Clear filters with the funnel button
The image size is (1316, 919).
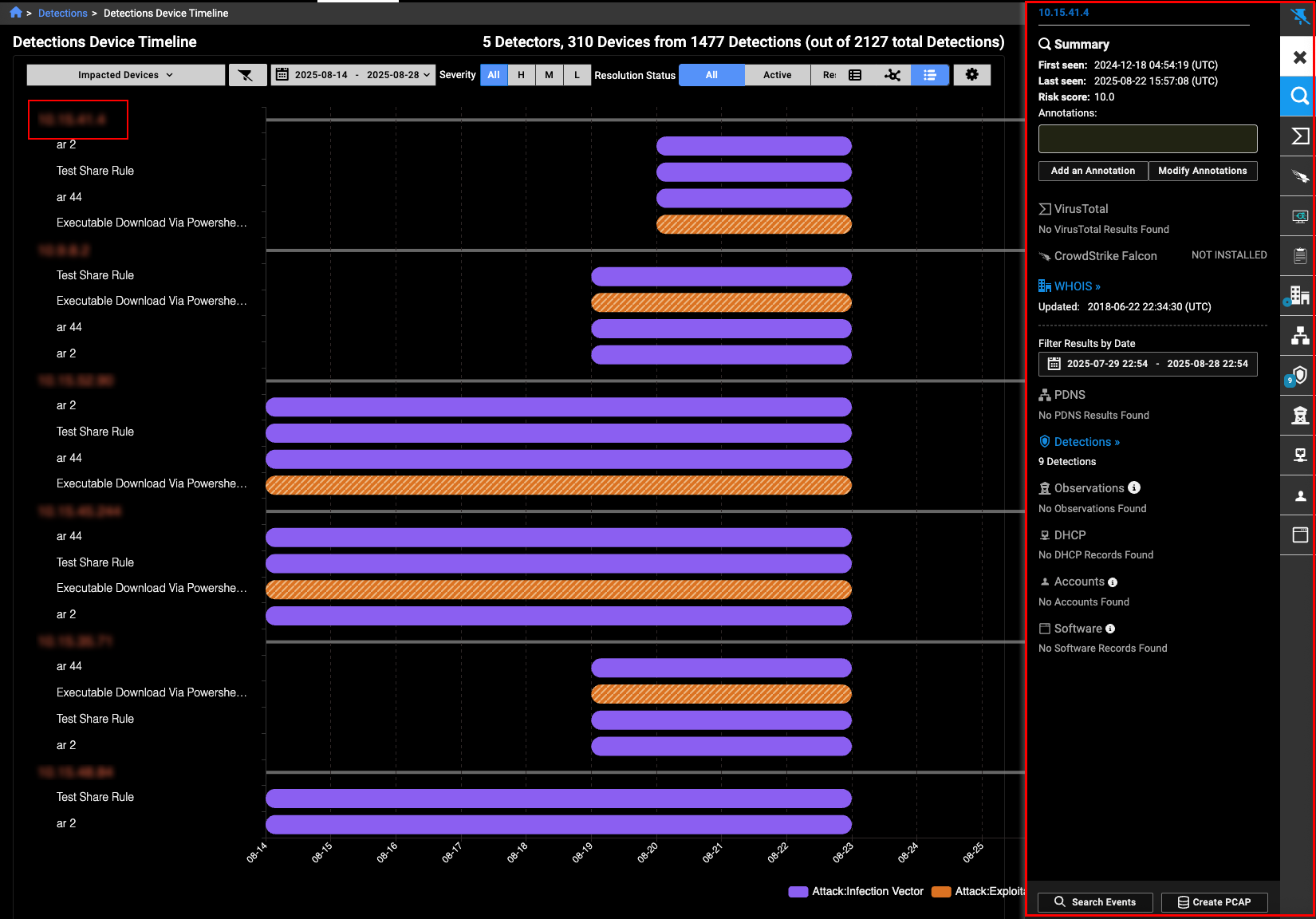(x=246, y=75)
